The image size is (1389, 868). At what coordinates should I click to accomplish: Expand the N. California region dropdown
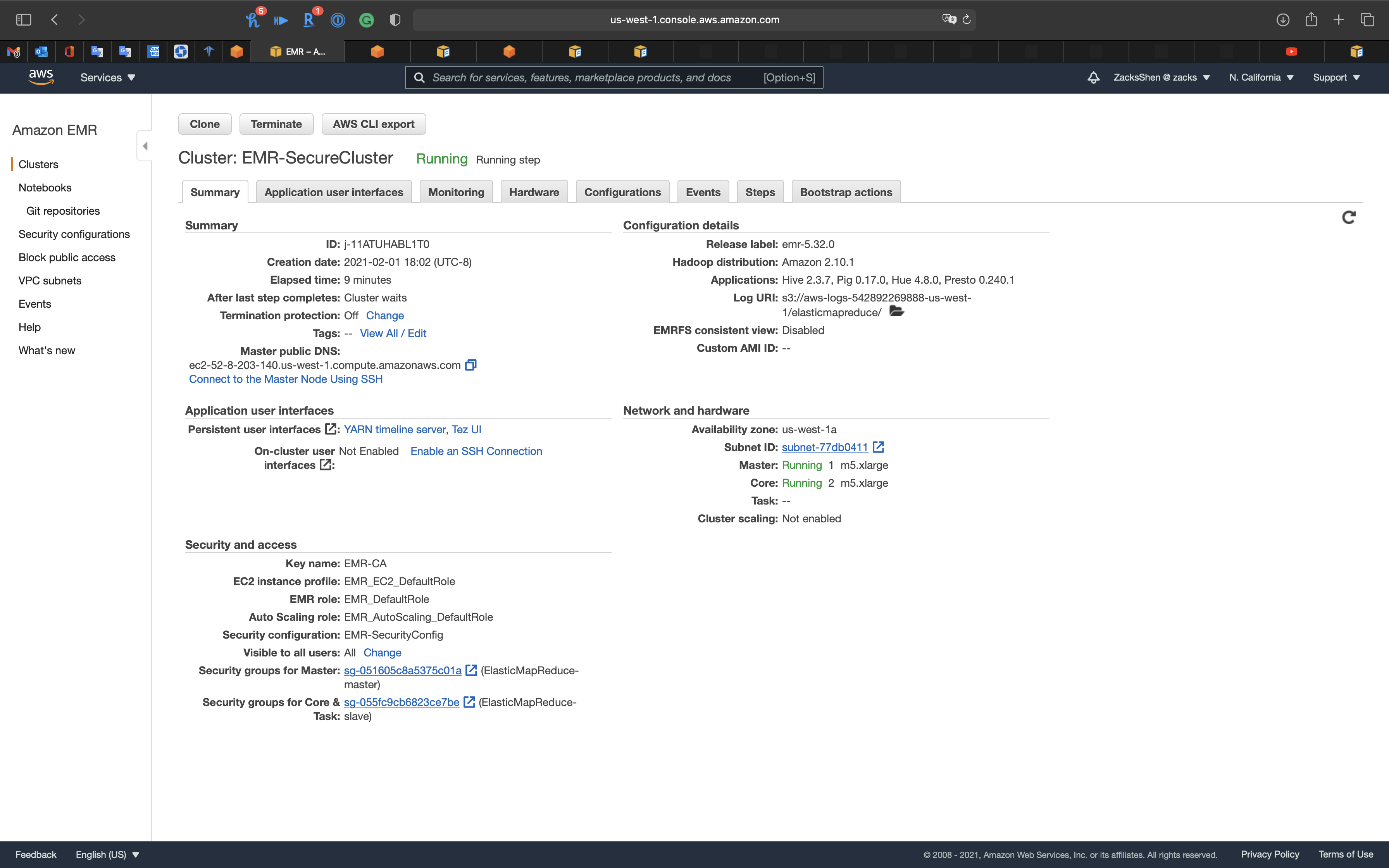click(1260, 77)
